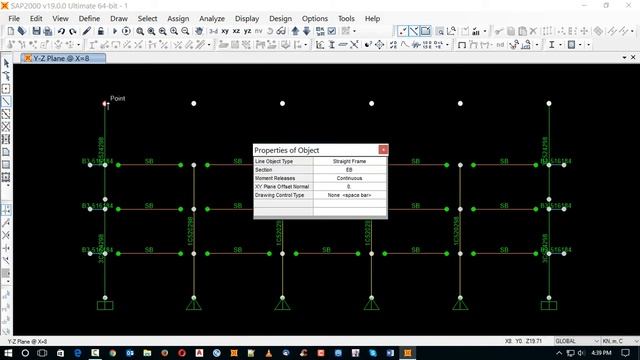Redo the last undone action
640x360 pixels.
(73, 31)
